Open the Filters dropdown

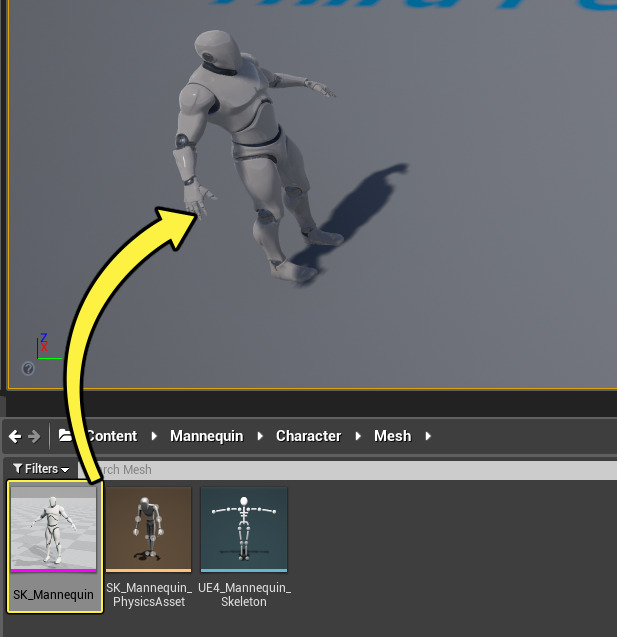pyautogui.click(x=41, y=469)
